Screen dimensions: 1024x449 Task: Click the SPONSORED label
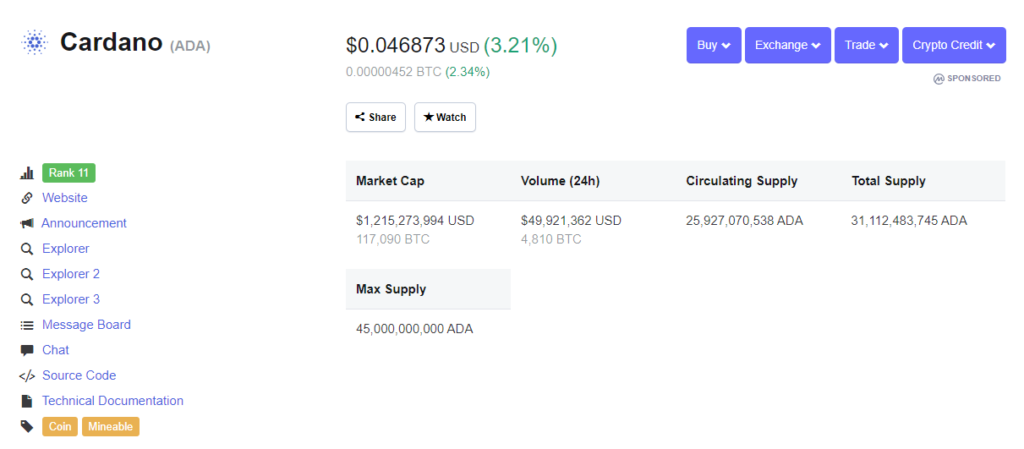point(974,78)
